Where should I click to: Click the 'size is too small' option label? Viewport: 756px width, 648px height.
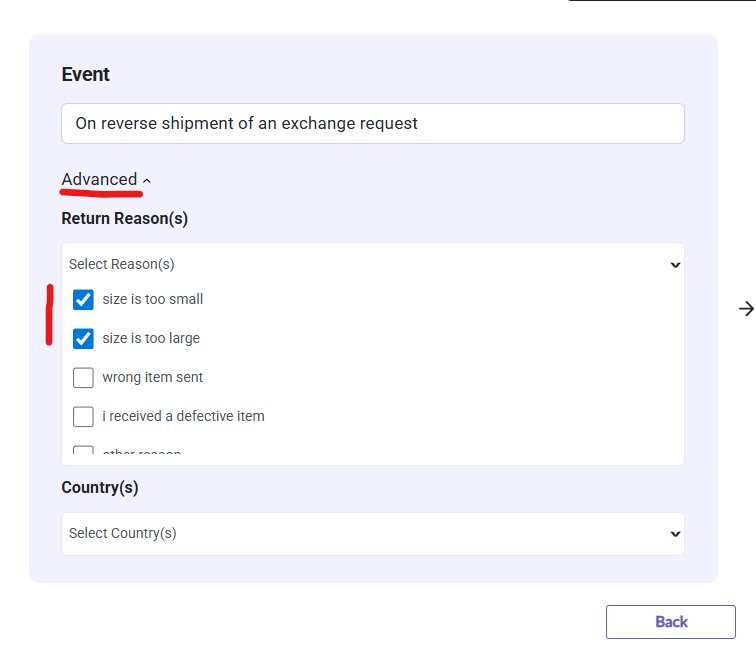point(152,299)
